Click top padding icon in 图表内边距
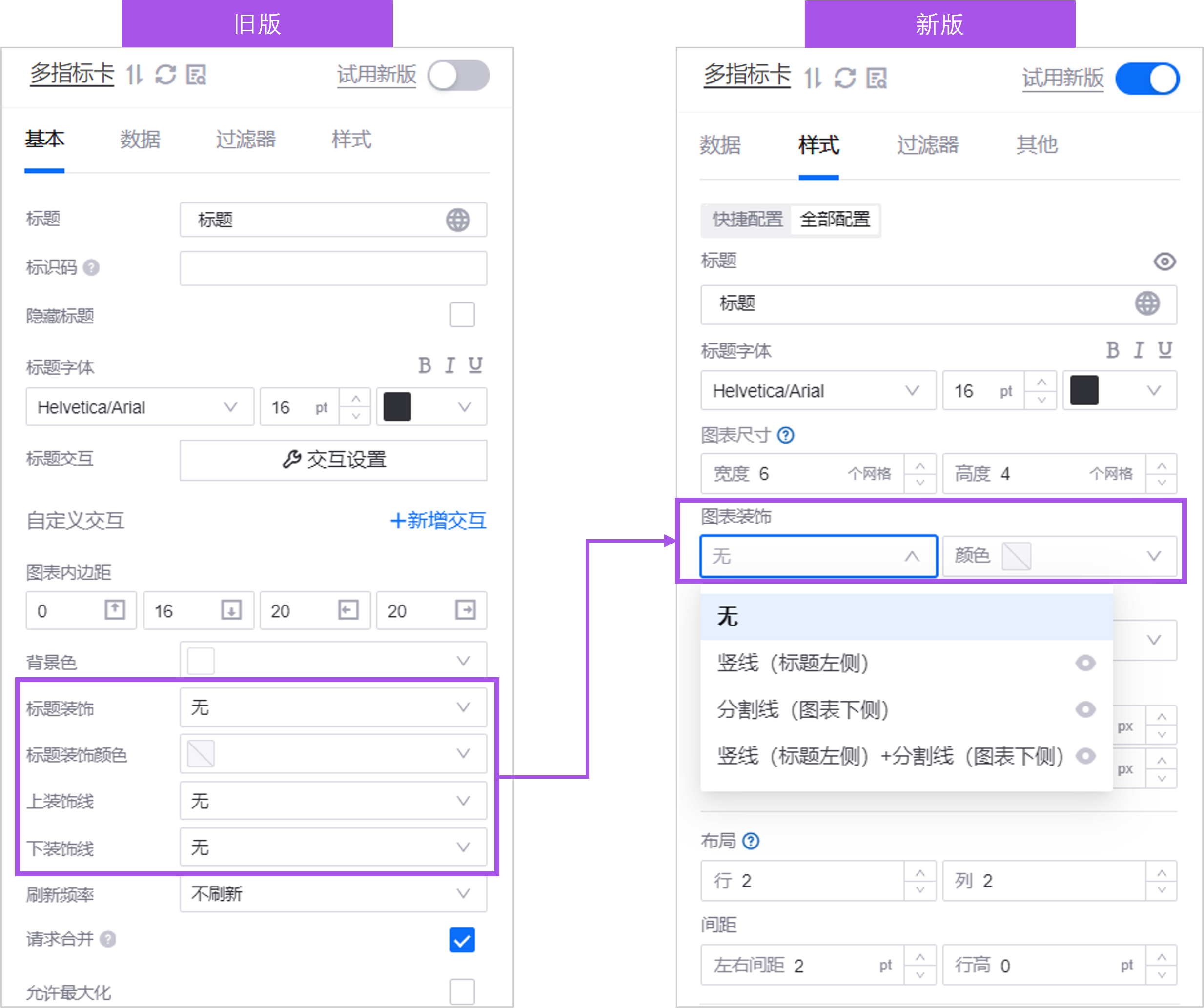The width and height of the screenshot is (1204, 1008). (x=115, y=610)
